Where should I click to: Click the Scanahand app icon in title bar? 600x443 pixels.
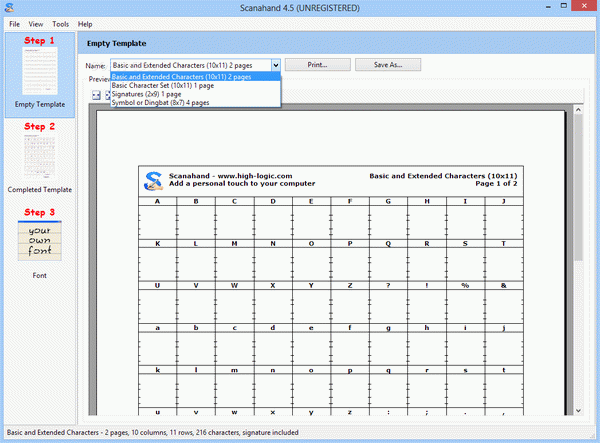tap(10, 7)
